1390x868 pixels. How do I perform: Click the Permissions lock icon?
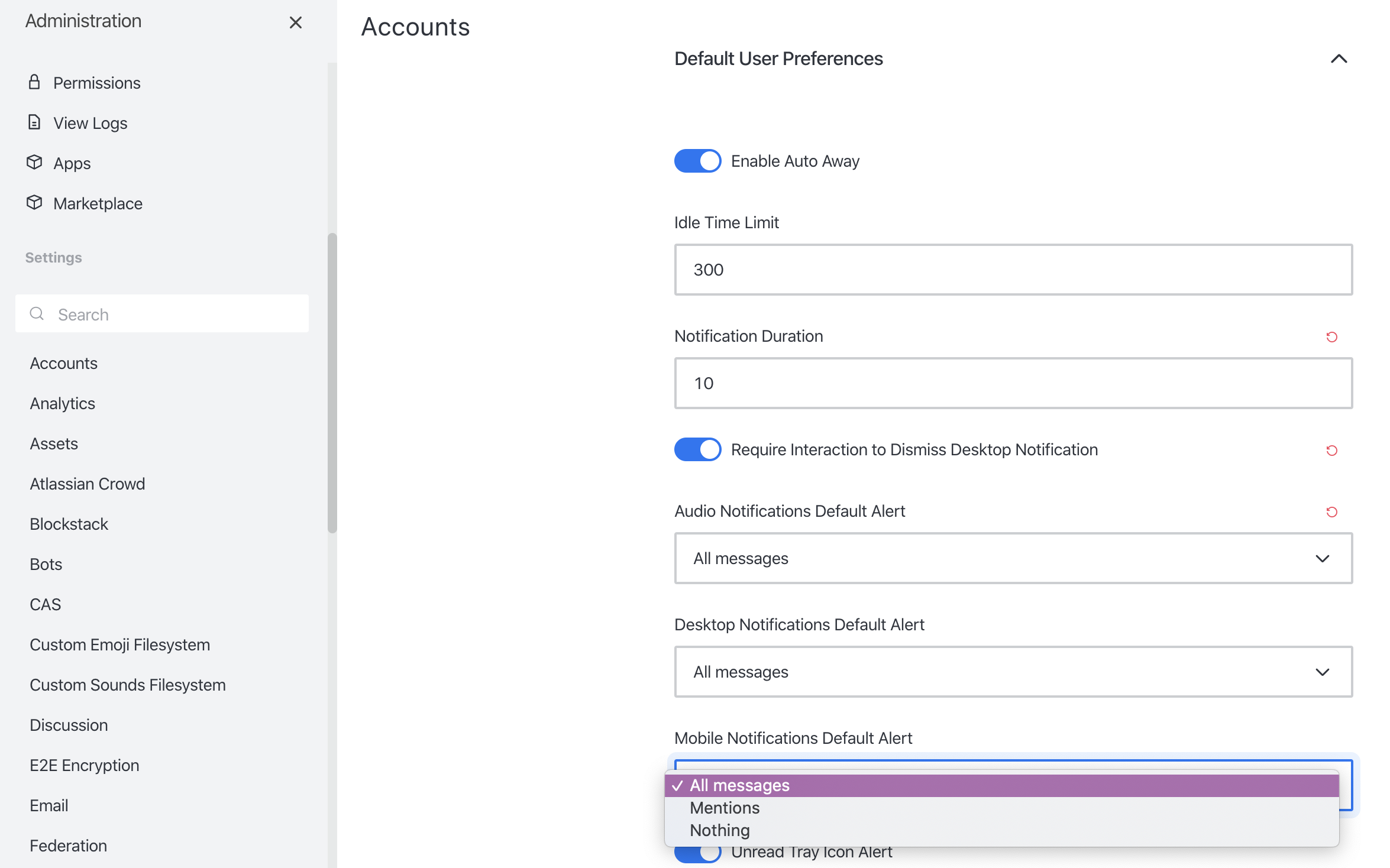point(34,82)
